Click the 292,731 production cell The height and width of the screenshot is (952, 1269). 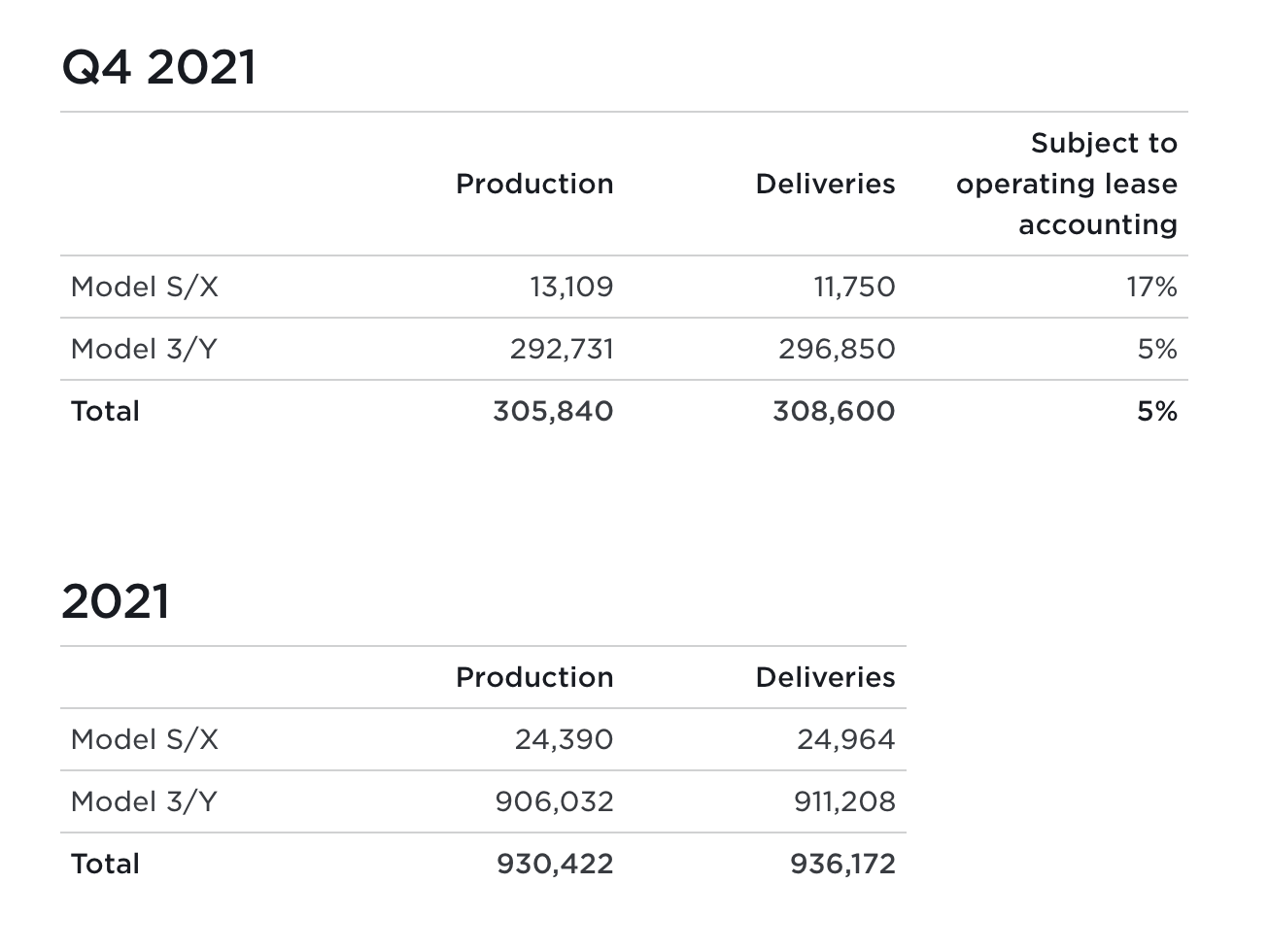[x=562, y=350]
